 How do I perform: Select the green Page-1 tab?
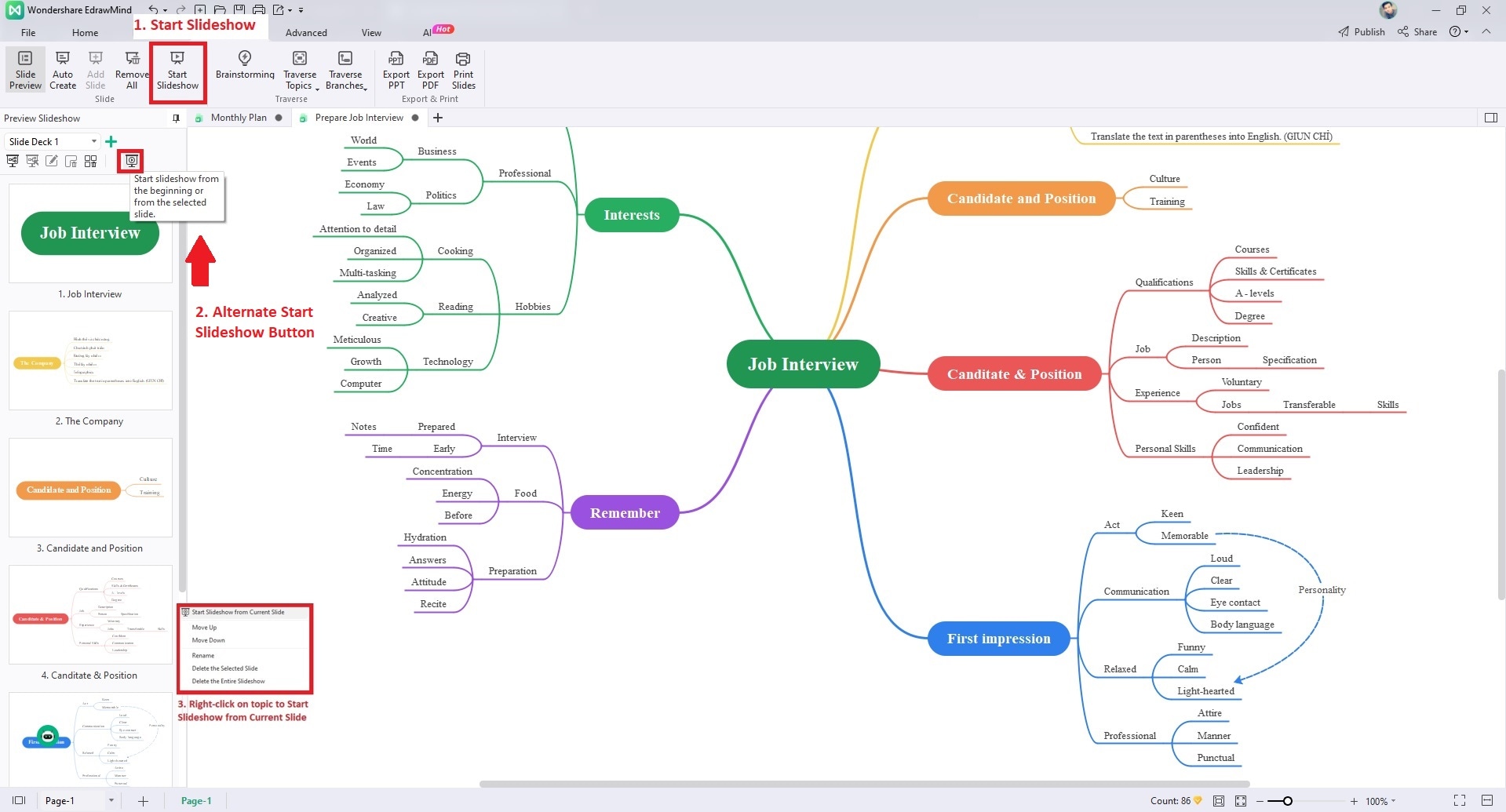pos(196,800)
